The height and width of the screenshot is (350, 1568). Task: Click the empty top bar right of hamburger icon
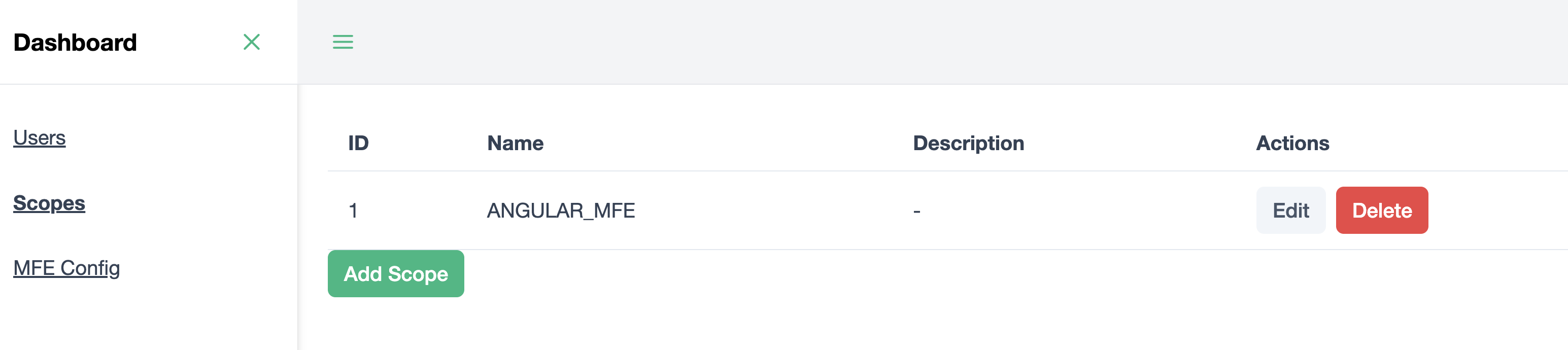click(913, 42)
